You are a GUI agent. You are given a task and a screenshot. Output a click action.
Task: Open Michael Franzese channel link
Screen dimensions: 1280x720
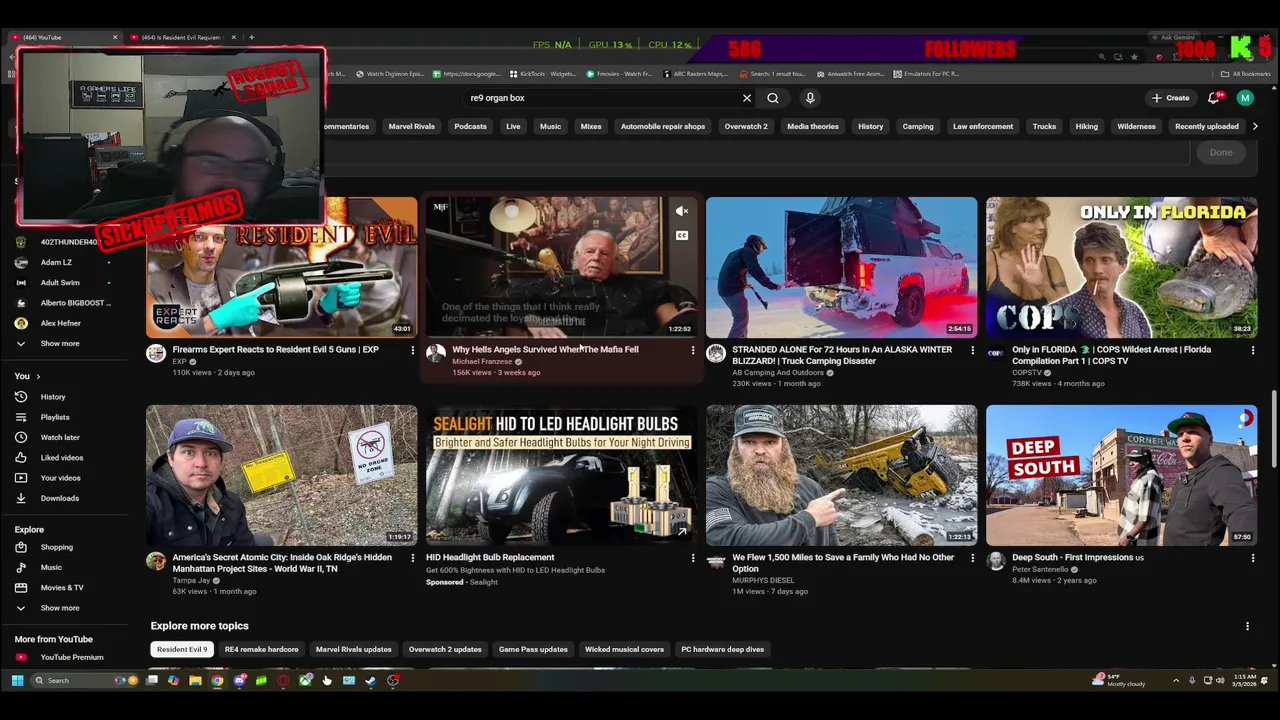(482, 361)
